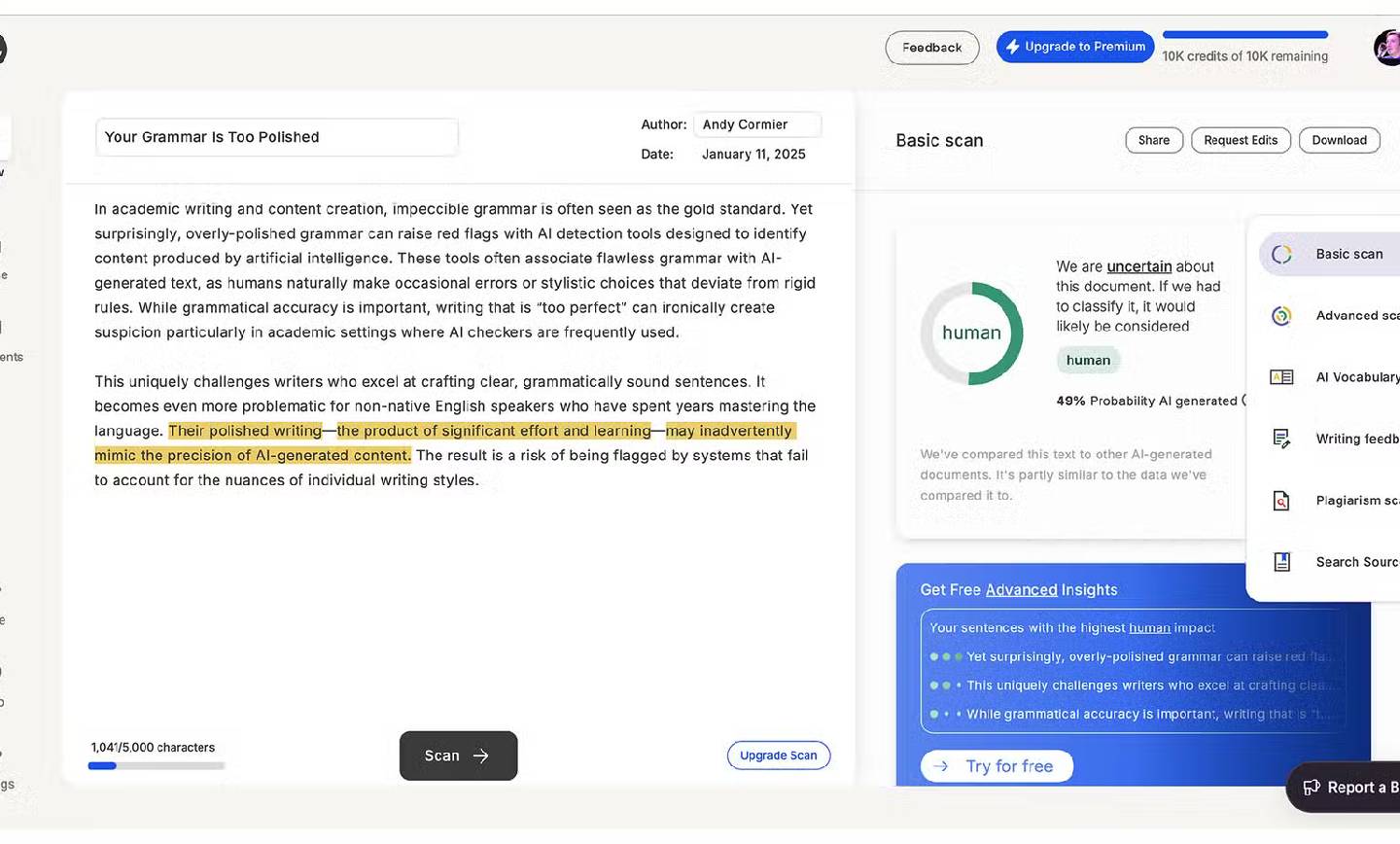Click the Writing feedback pencil-document icon

pos(1281,439)
